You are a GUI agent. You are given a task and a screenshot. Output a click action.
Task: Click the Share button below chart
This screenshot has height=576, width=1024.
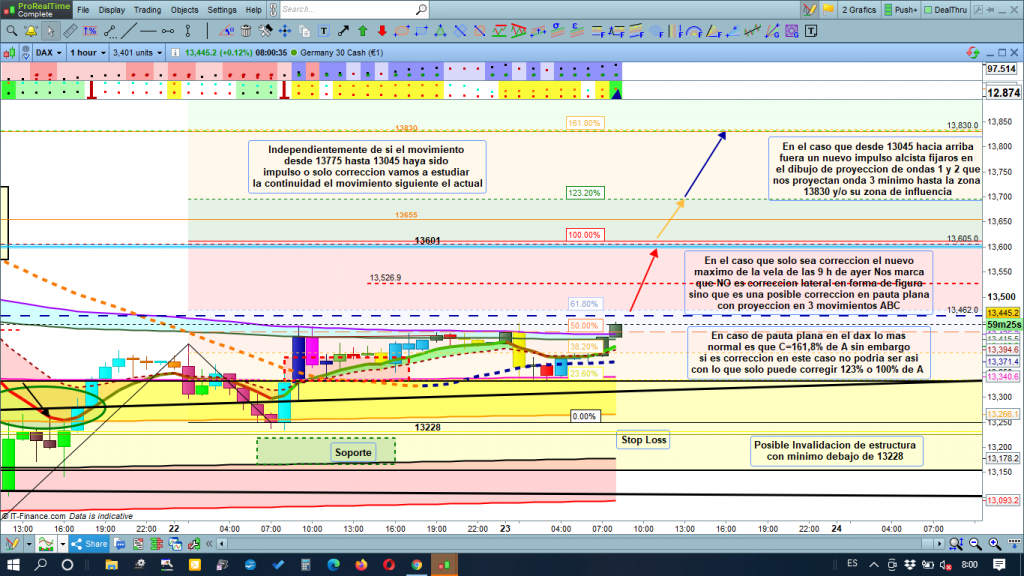[x=88, y=544]
